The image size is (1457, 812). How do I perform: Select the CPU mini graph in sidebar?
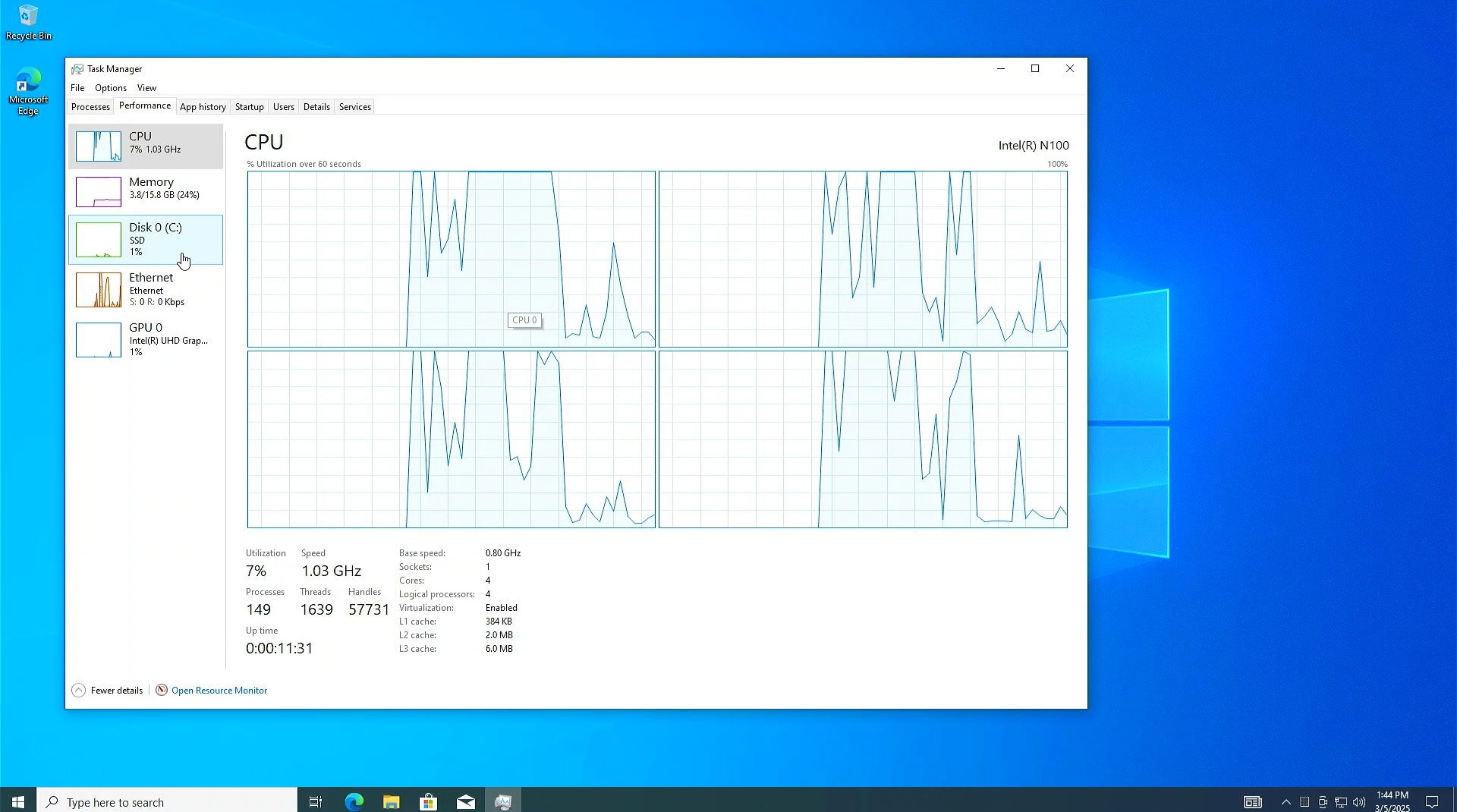point(98,146)
